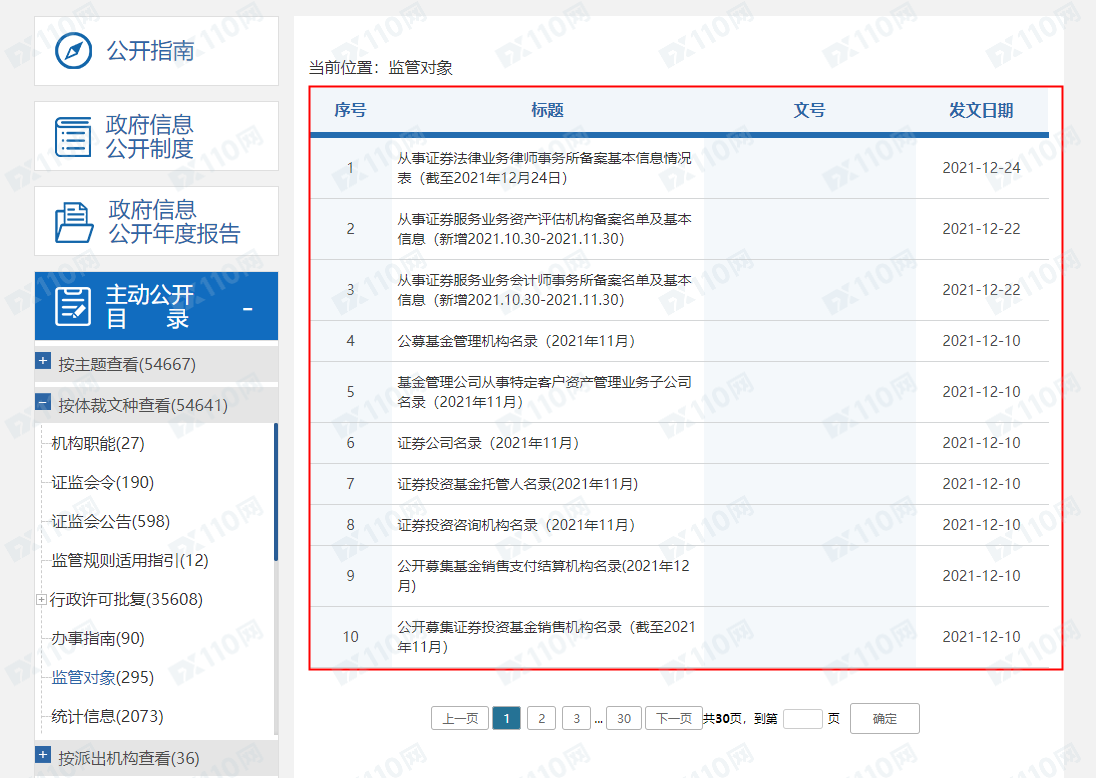Select page 1 in pagination

point(507,719)
